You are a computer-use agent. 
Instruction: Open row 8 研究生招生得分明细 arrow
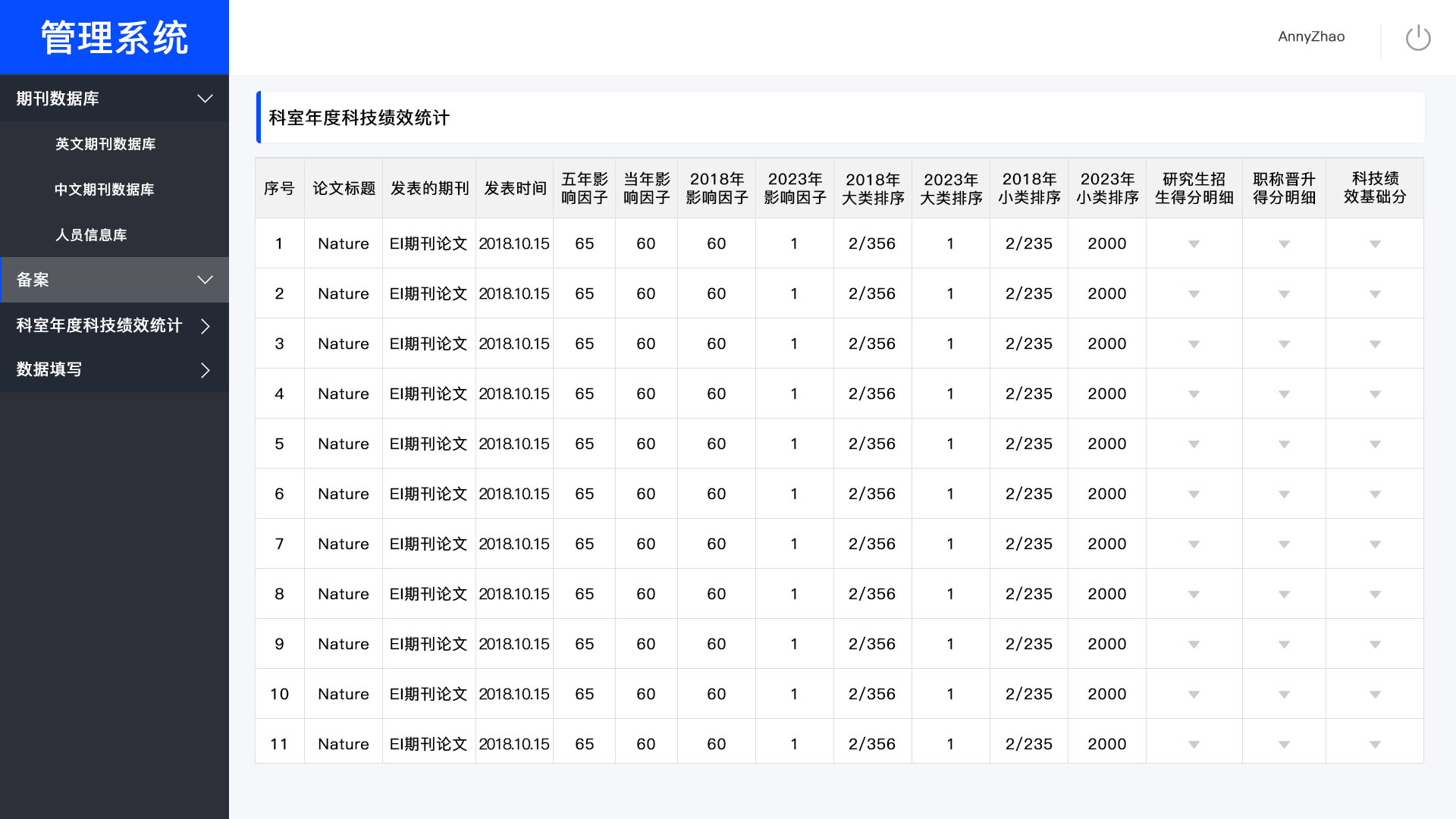click(x=1194, y=595)
